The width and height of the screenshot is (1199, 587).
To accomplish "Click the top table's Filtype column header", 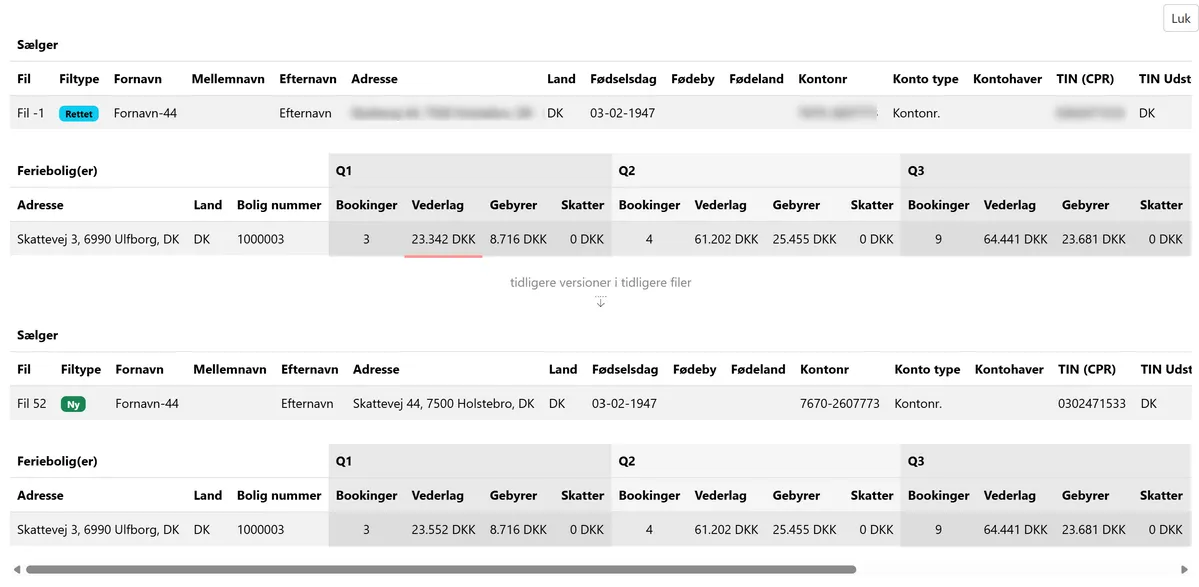I will point(80,79).
